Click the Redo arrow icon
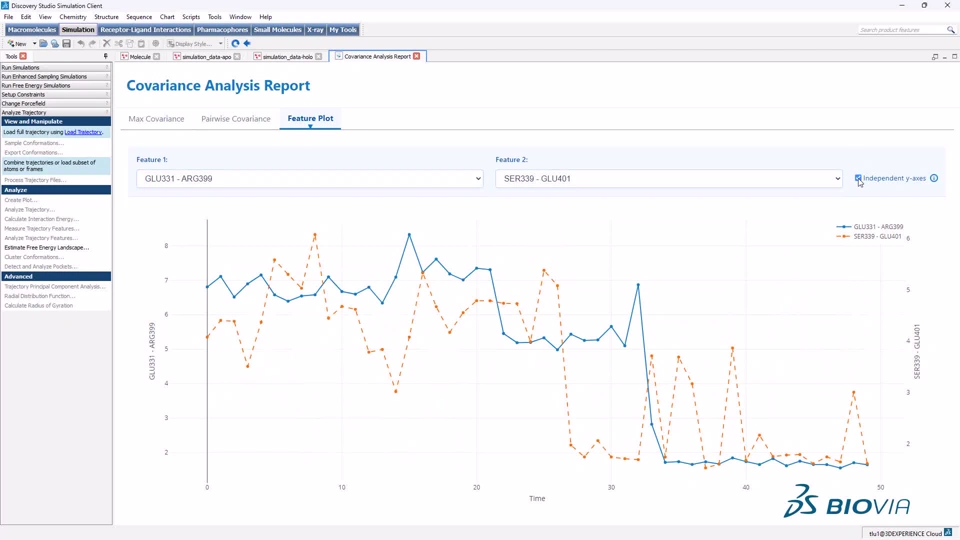 click(92, 43)
